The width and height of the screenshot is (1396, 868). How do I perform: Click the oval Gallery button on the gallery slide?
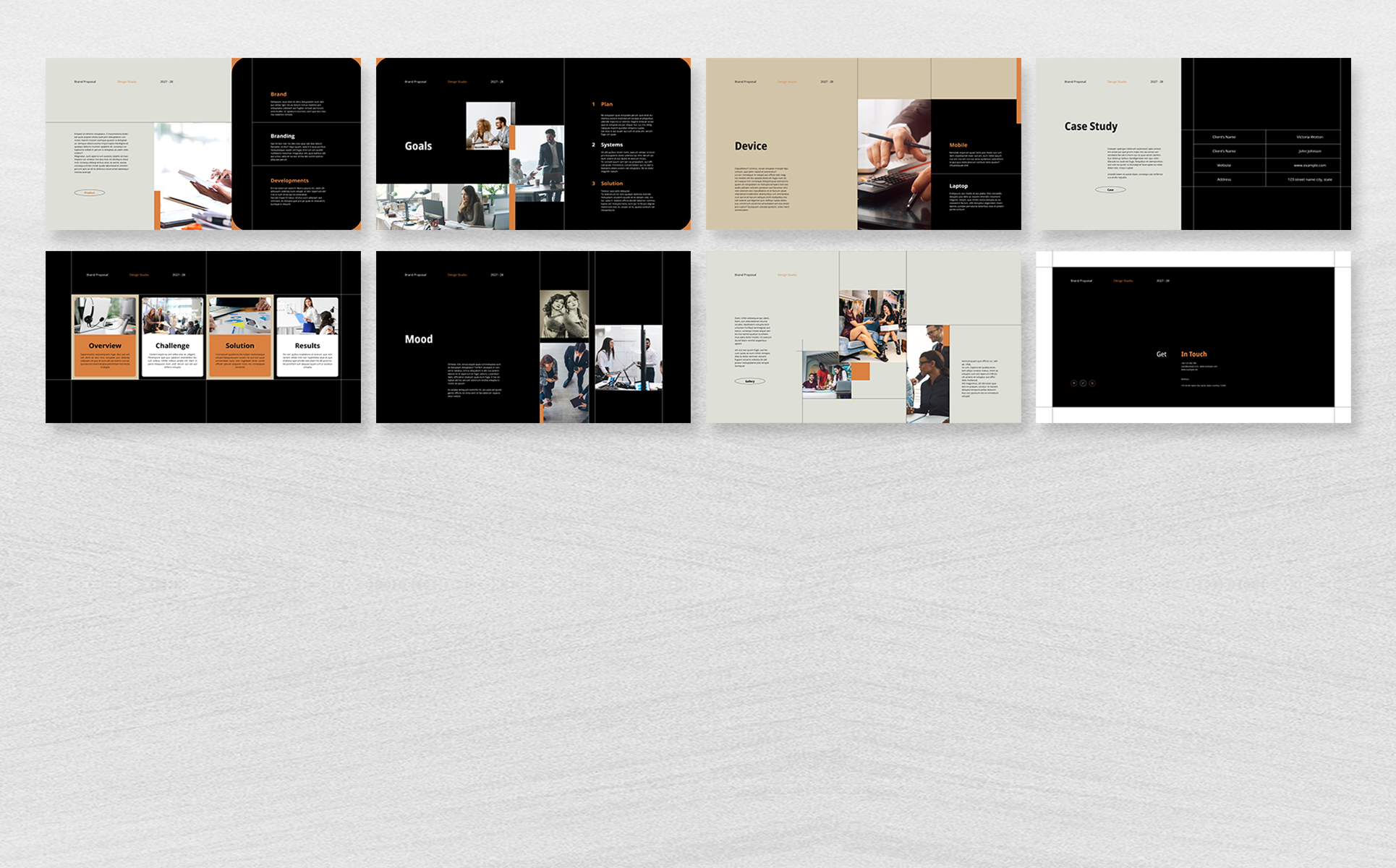(x=750, y=381)
